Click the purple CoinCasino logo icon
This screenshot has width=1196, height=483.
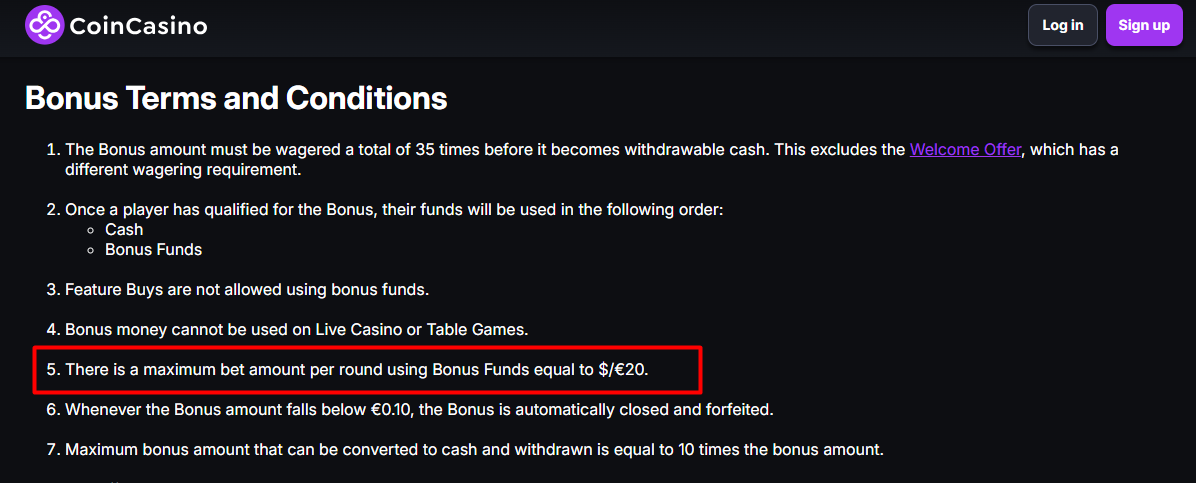tap(44, 25)
